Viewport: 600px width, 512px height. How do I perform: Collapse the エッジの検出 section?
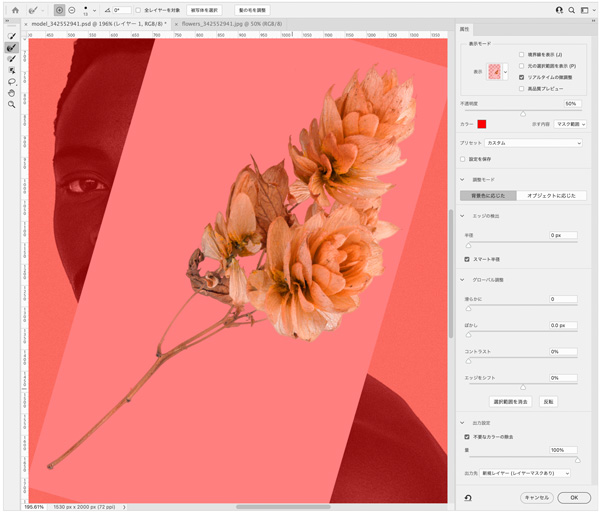(462, 216)
